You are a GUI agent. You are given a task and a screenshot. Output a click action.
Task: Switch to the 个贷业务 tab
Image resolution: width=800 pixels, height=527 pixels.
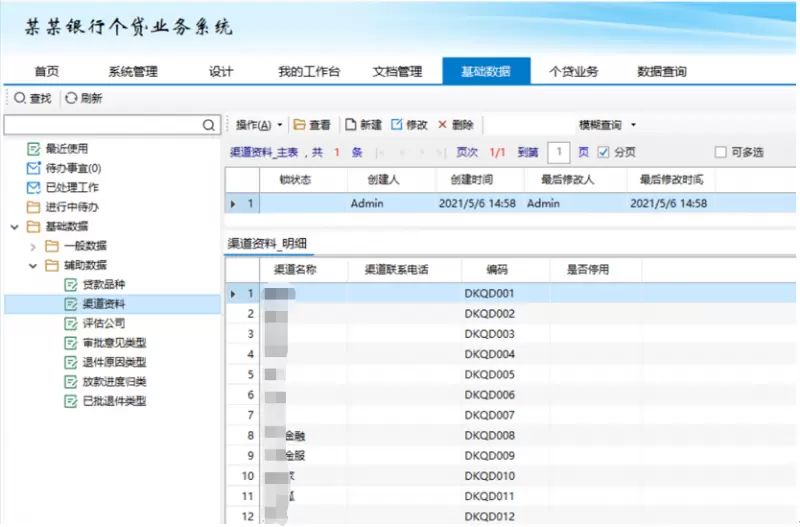point(574,71)
